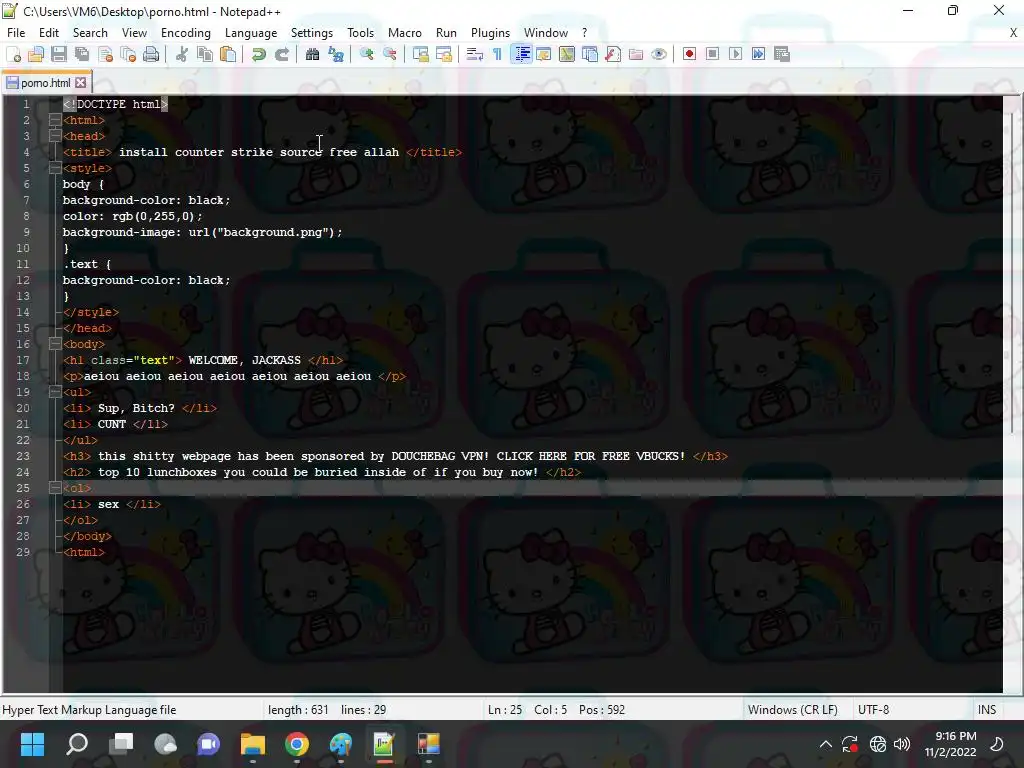Open the Encoding menu
Screen dimensions: 1024x768
click(185, 33)
